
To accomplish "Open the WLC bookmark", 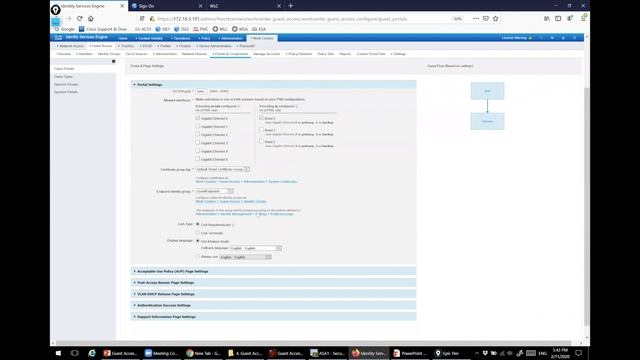I will coord(220,29).
